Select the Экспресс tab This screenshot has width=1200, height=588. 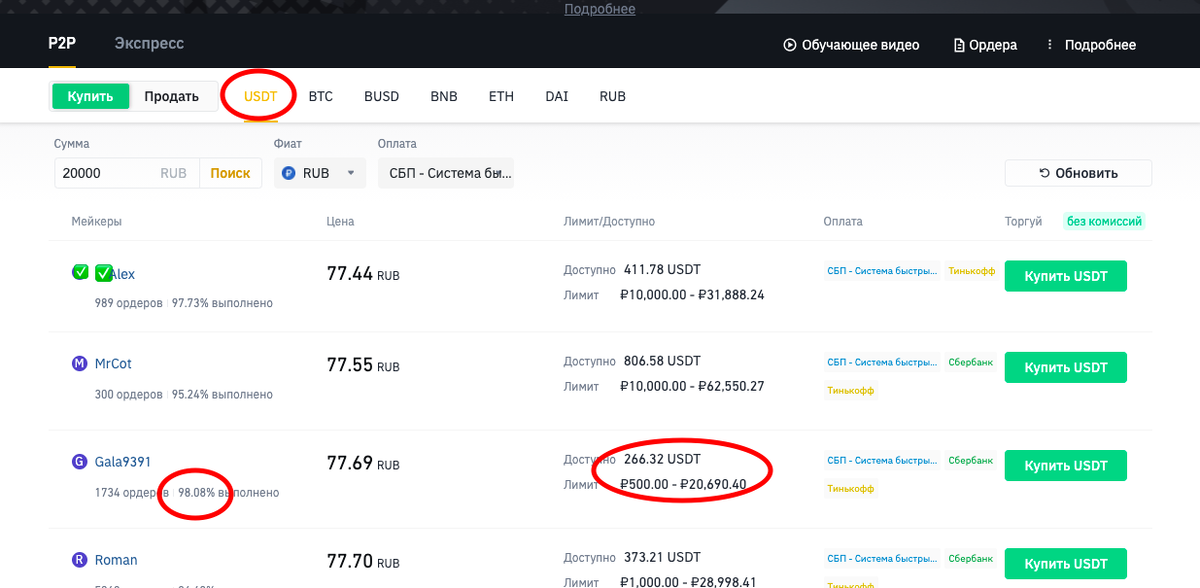[x=149, y=44]
